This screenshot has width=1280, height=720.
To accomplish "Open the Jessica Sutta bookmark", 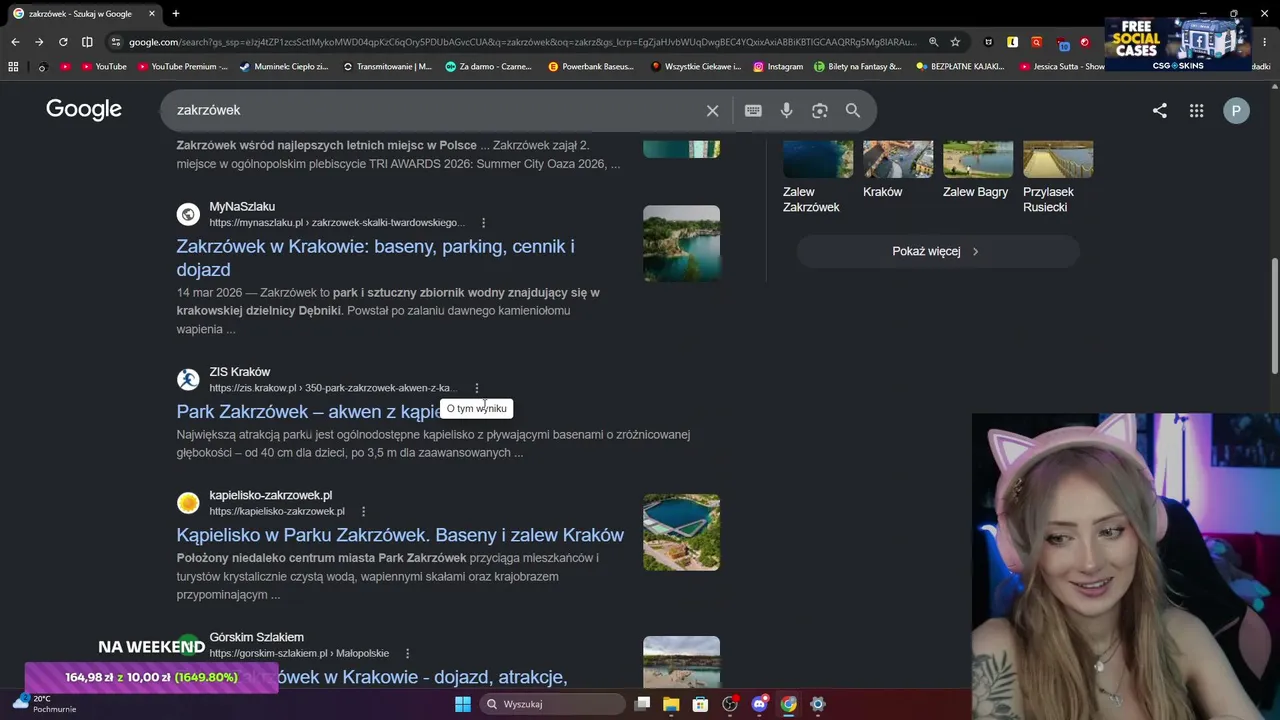I will coord(1062,67).
